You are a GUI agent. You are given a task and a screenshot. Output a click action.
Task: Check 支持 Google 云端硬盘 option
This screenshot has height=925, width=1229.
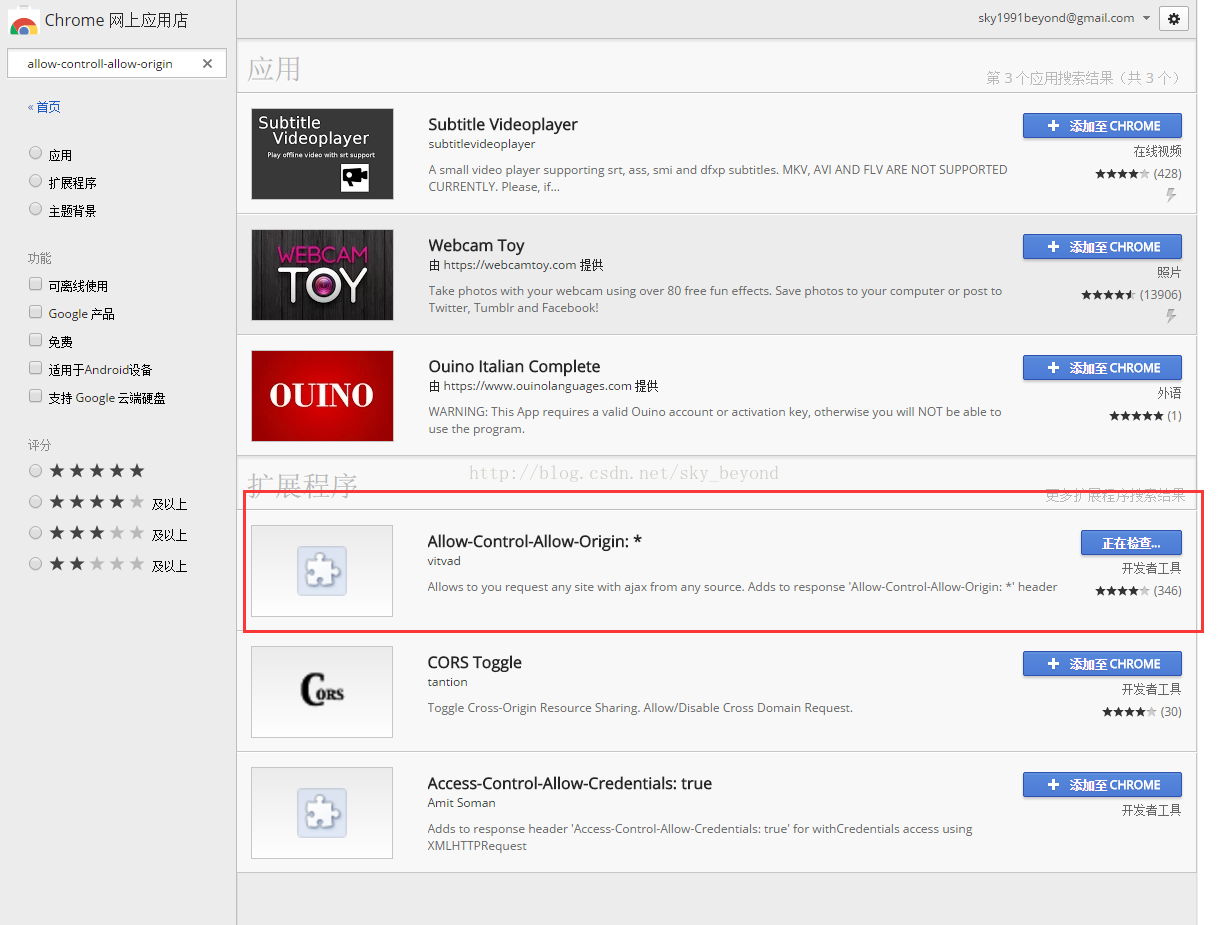pyautogui.click(x=36, y=397)
